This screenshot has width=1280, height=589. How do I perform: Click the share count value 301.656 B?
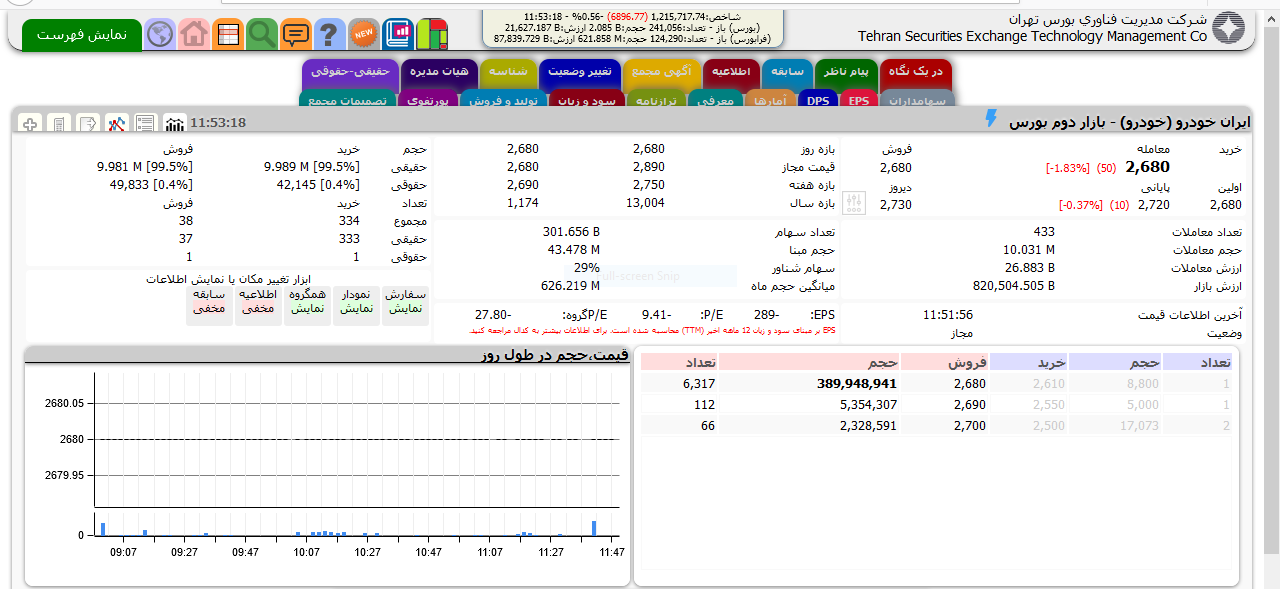coord(571,232)
